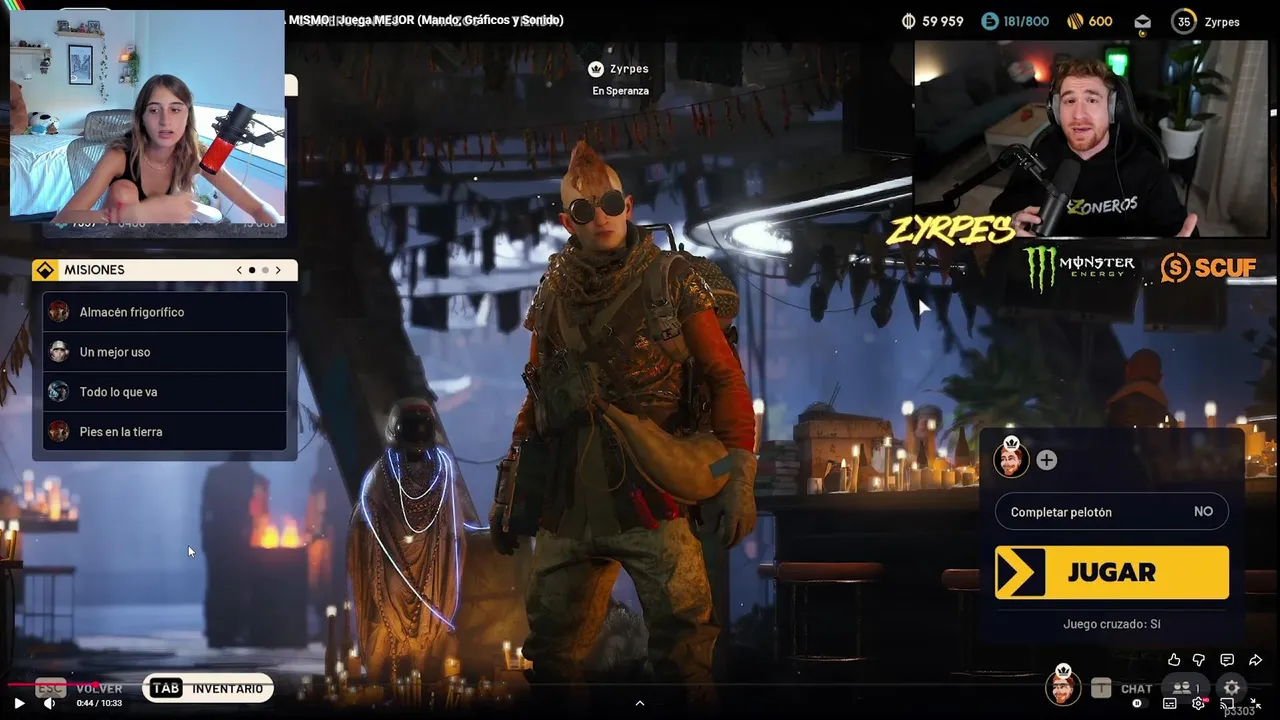1280x720 pixels.
Task: Exit fullscreen mode
Action: (1256, 703)
